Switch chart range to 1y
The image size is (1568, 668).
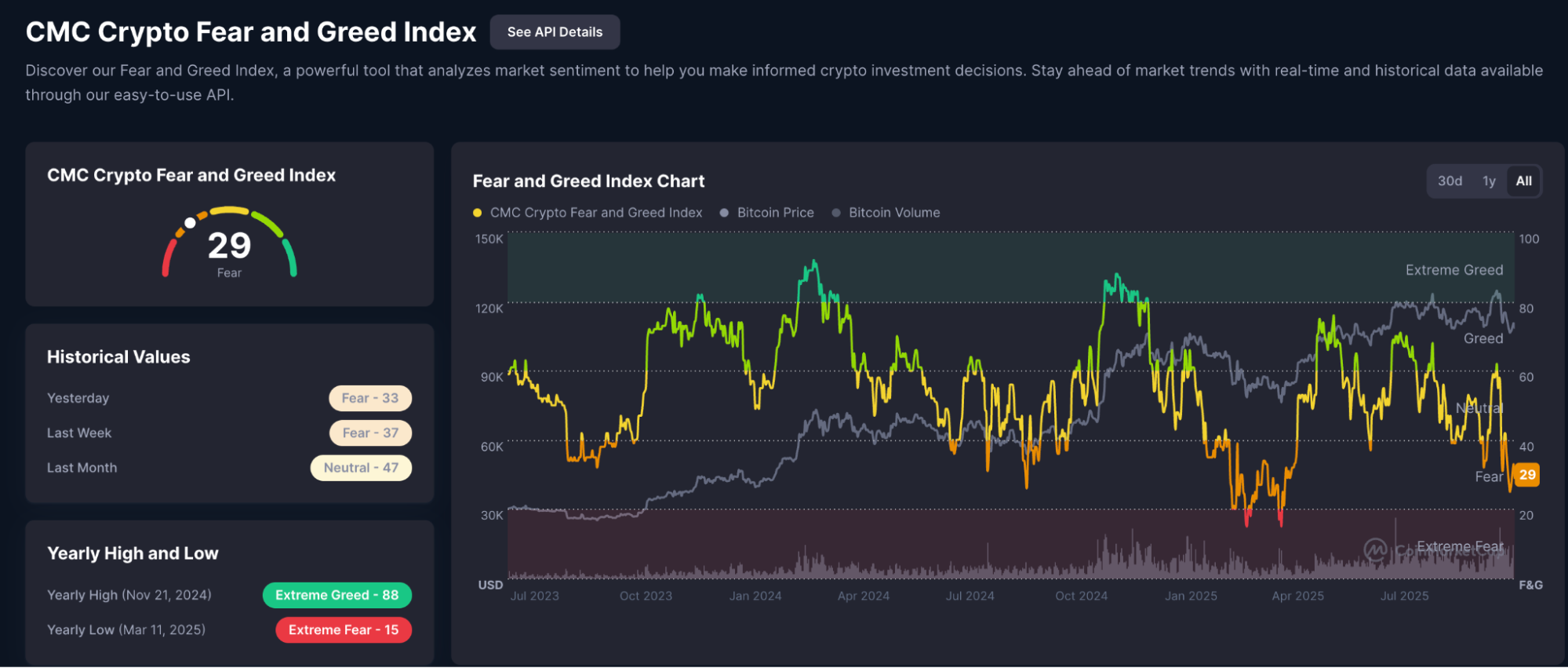point(1489,181)
